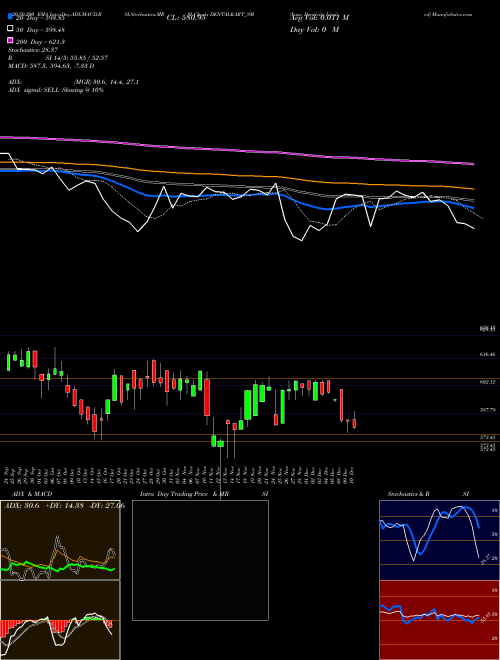Click the MACD histogram mini chart
This screenshot has width=500, height=660.
[60, 620]
